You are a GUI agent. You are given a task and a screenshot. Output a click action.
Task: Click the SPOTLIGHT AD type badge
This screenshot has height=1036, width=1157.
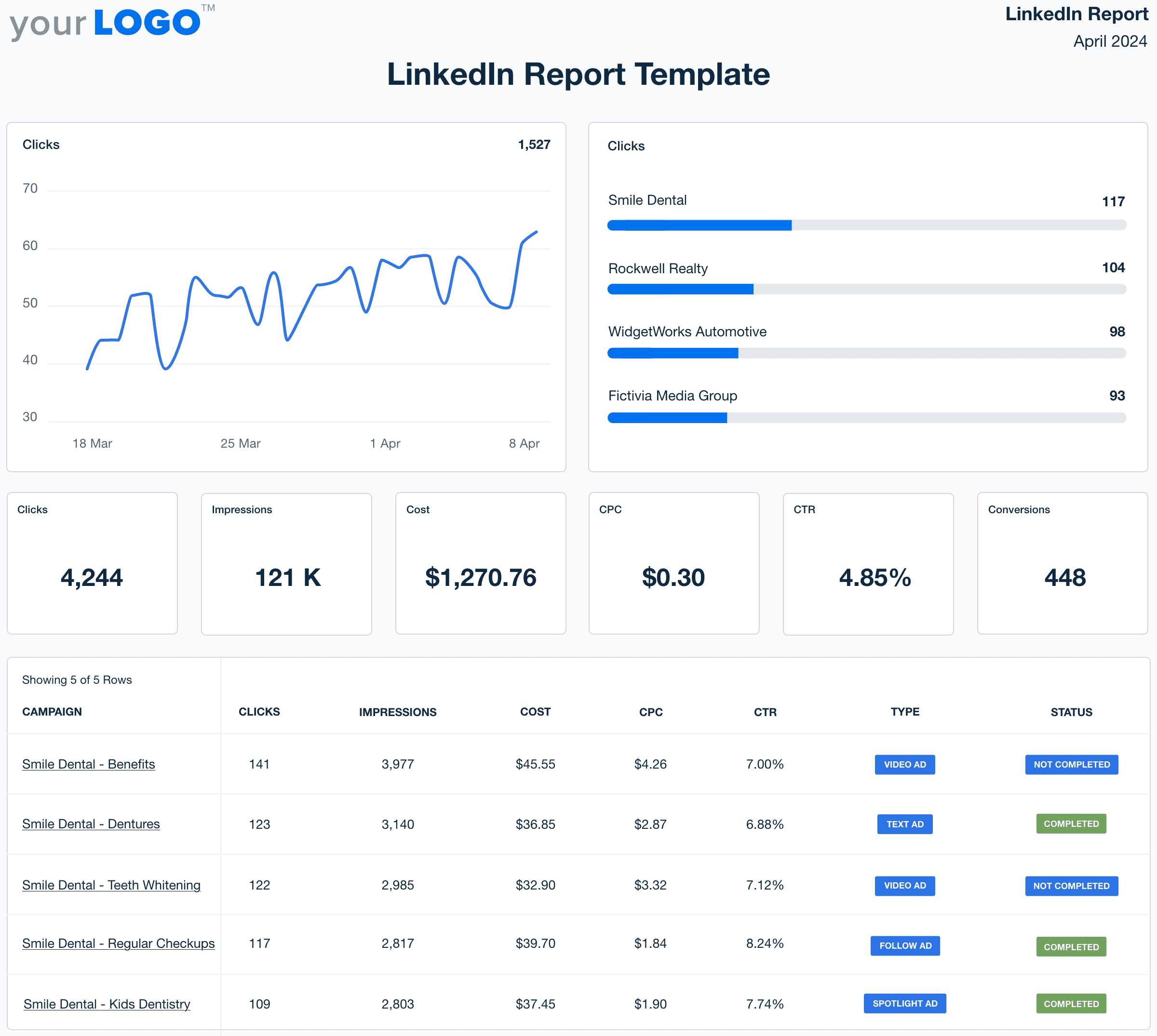click(905, 1003)
